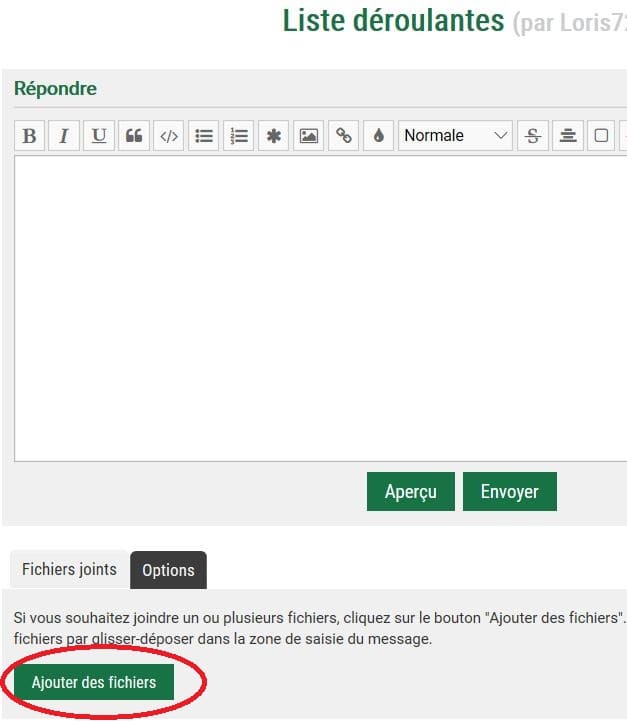The image size is (627, 721).
Task: Insert a quote block
Action: (x=134, y=136)
